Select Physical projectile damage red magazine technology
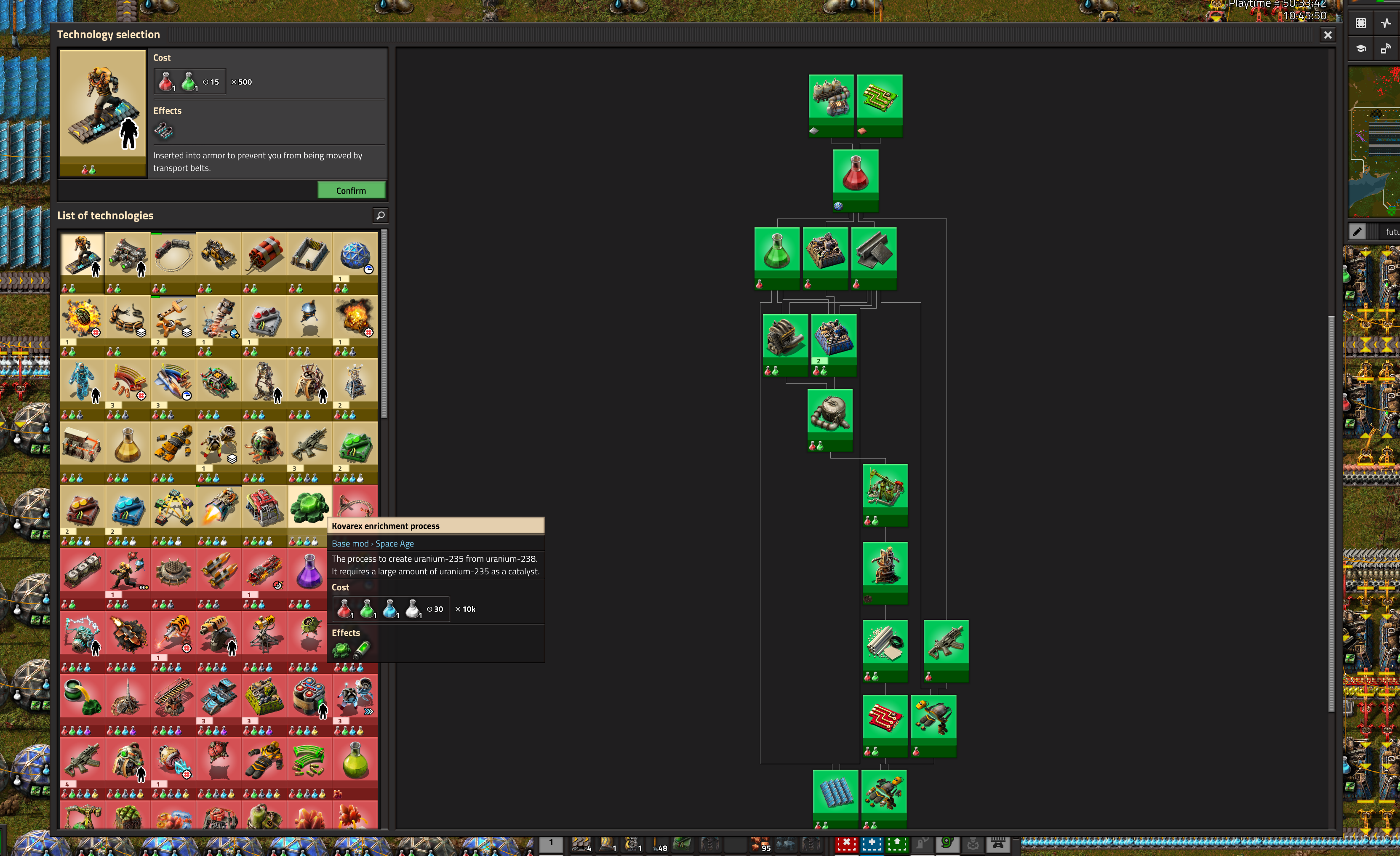Screen dimensions: 1400x856 (128, 389)
